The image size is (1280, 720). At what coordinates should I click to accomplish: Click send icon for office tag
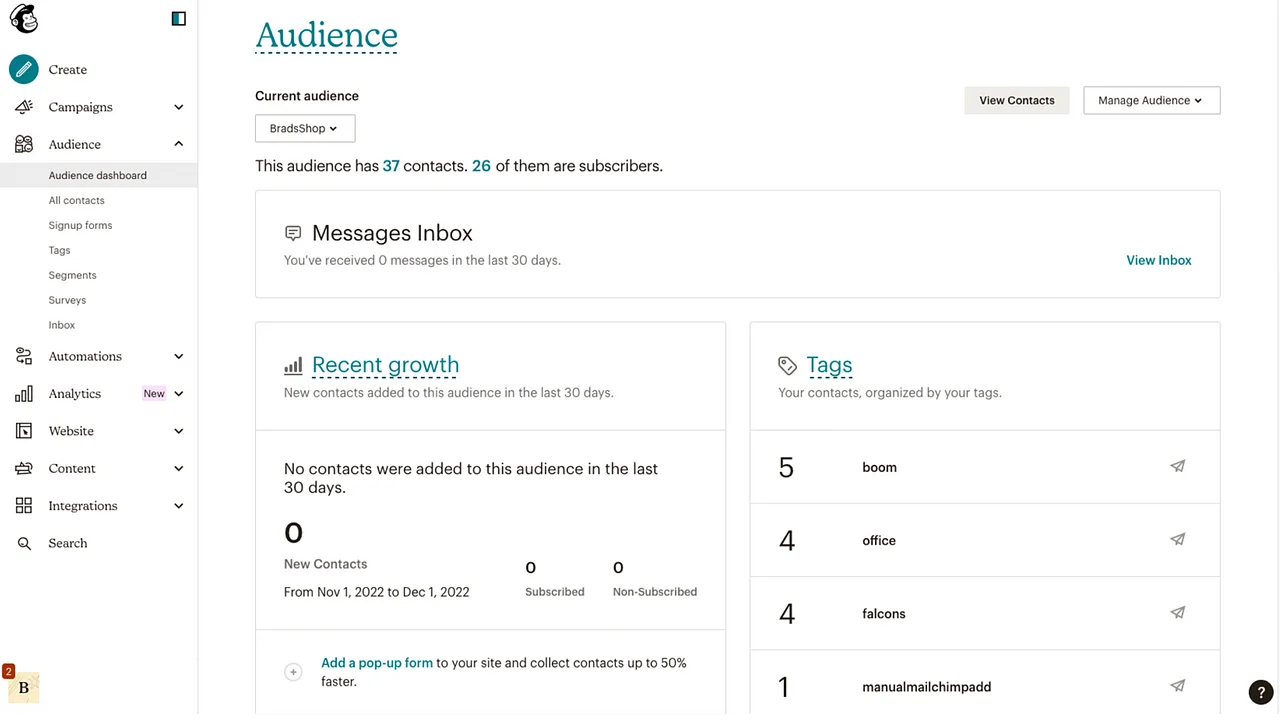pyautogui.click(x=1177, y=540)
